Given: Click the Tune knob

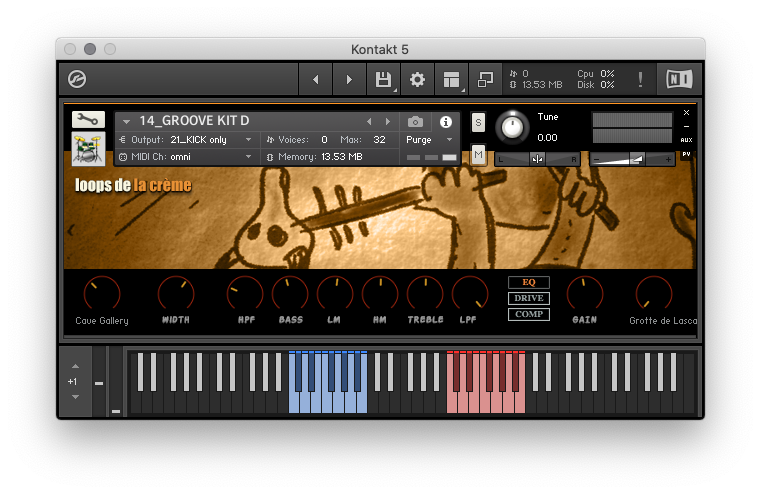Looking at the screenshot, I should click(512, 128).
